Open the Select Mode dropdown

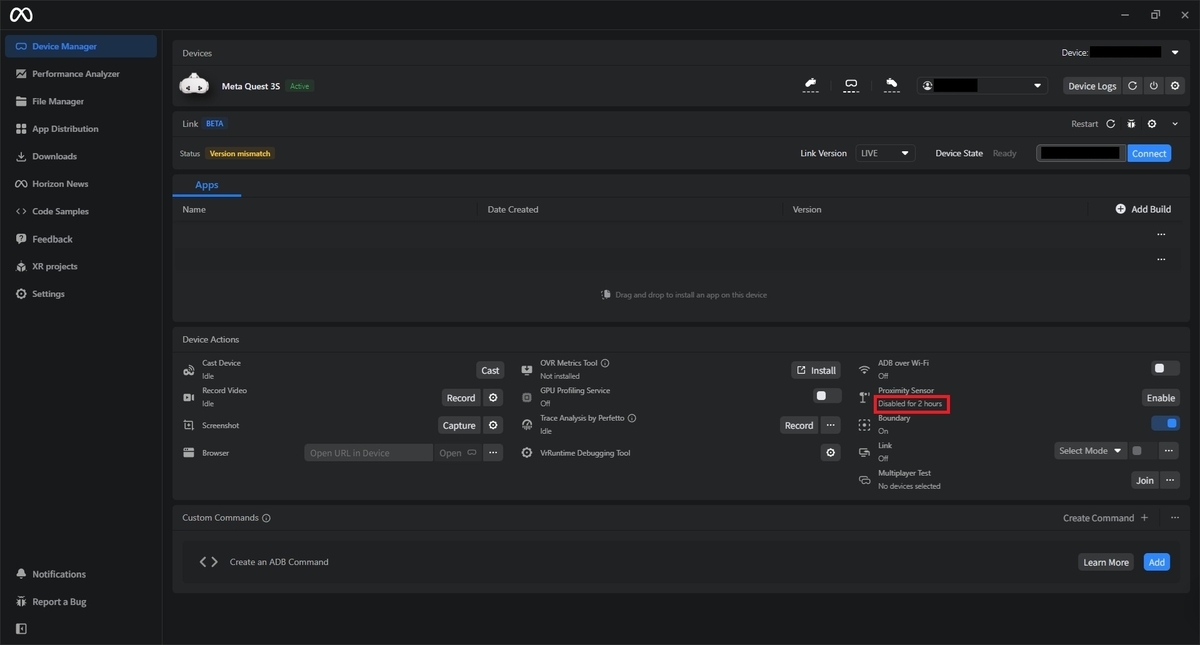(x=1091, y=451)
